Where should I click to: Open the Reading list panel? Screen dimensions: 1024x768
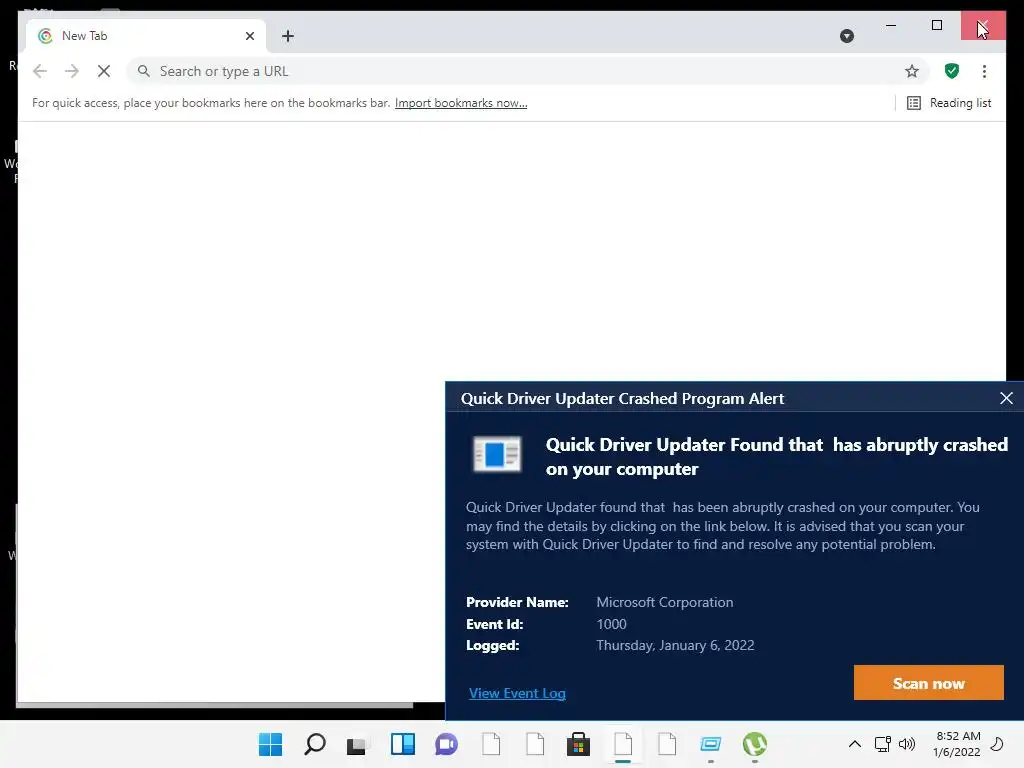(949, 103)
